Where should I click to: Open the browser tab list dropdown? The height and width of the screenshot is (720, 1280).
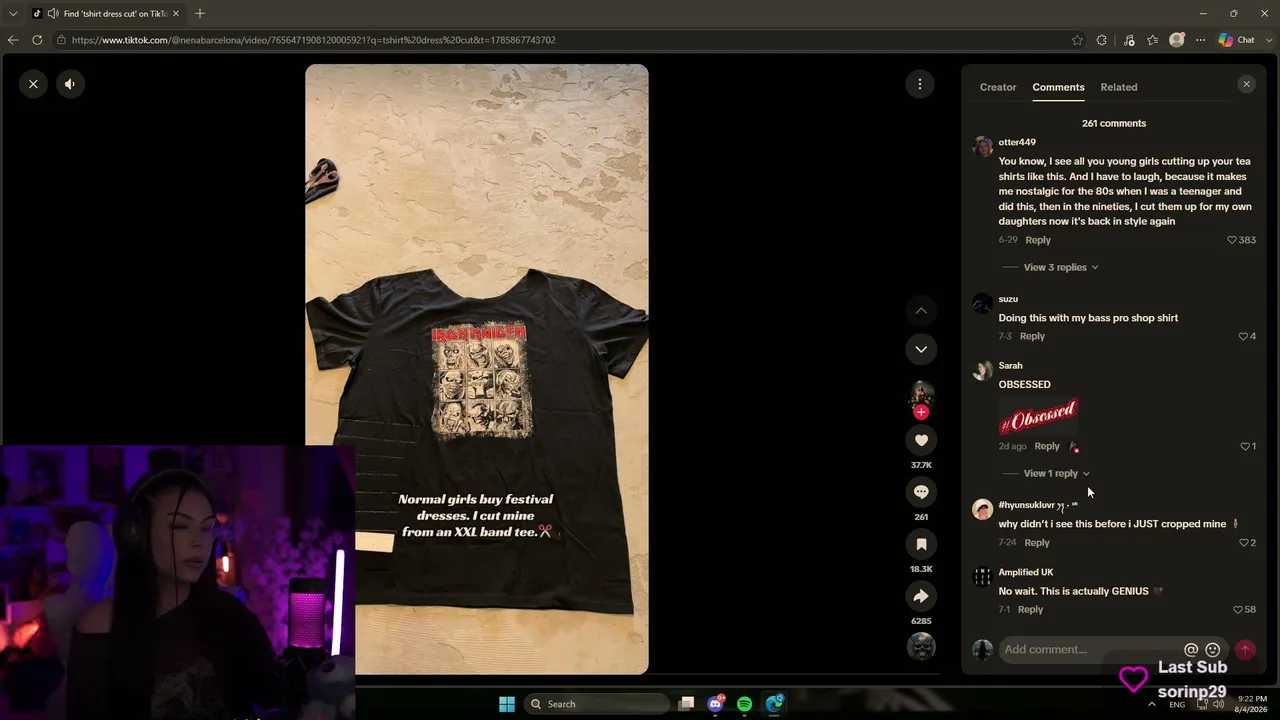(13, 14)
